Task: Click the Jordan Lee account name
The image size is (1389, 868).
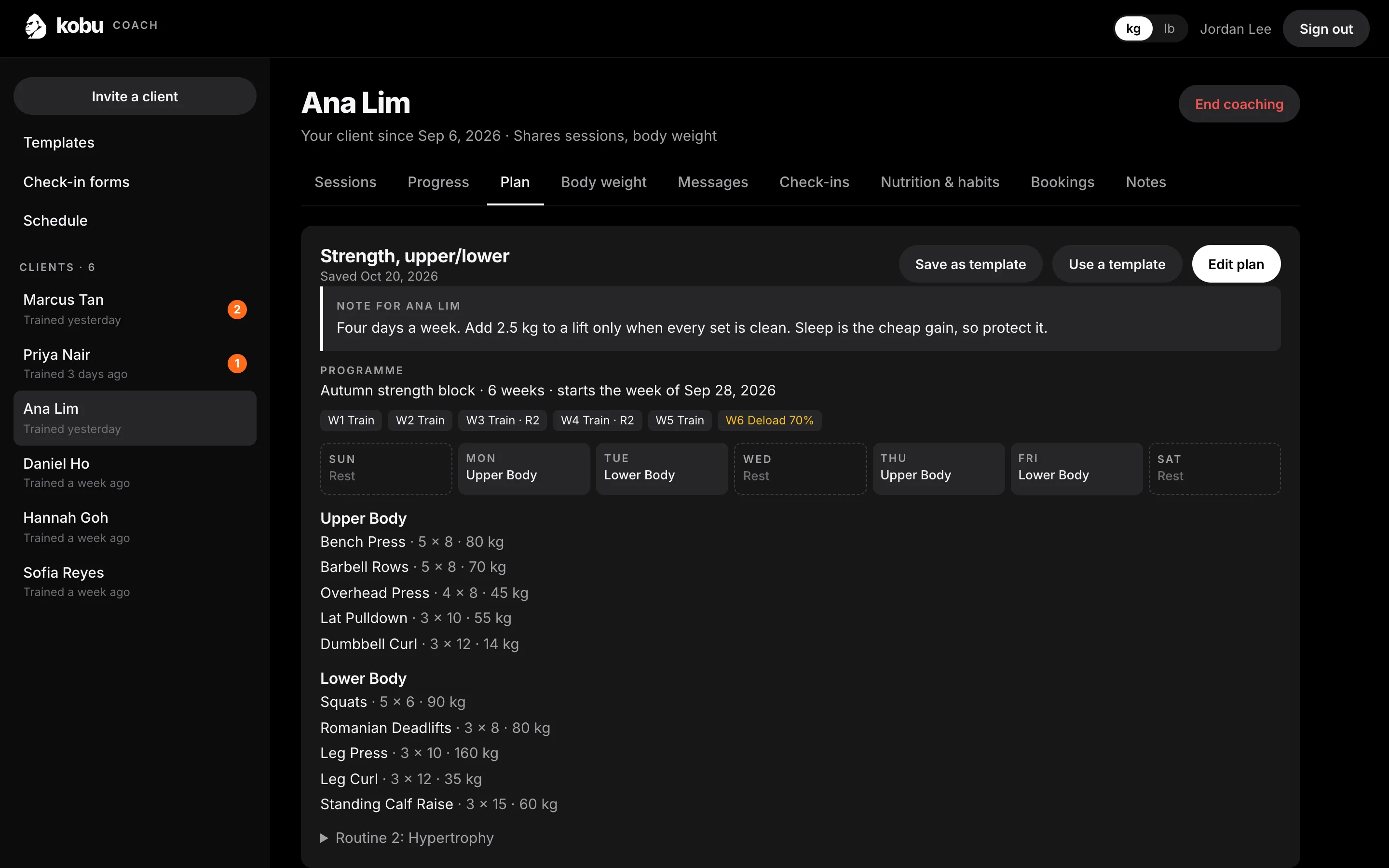Action: 1235,29
